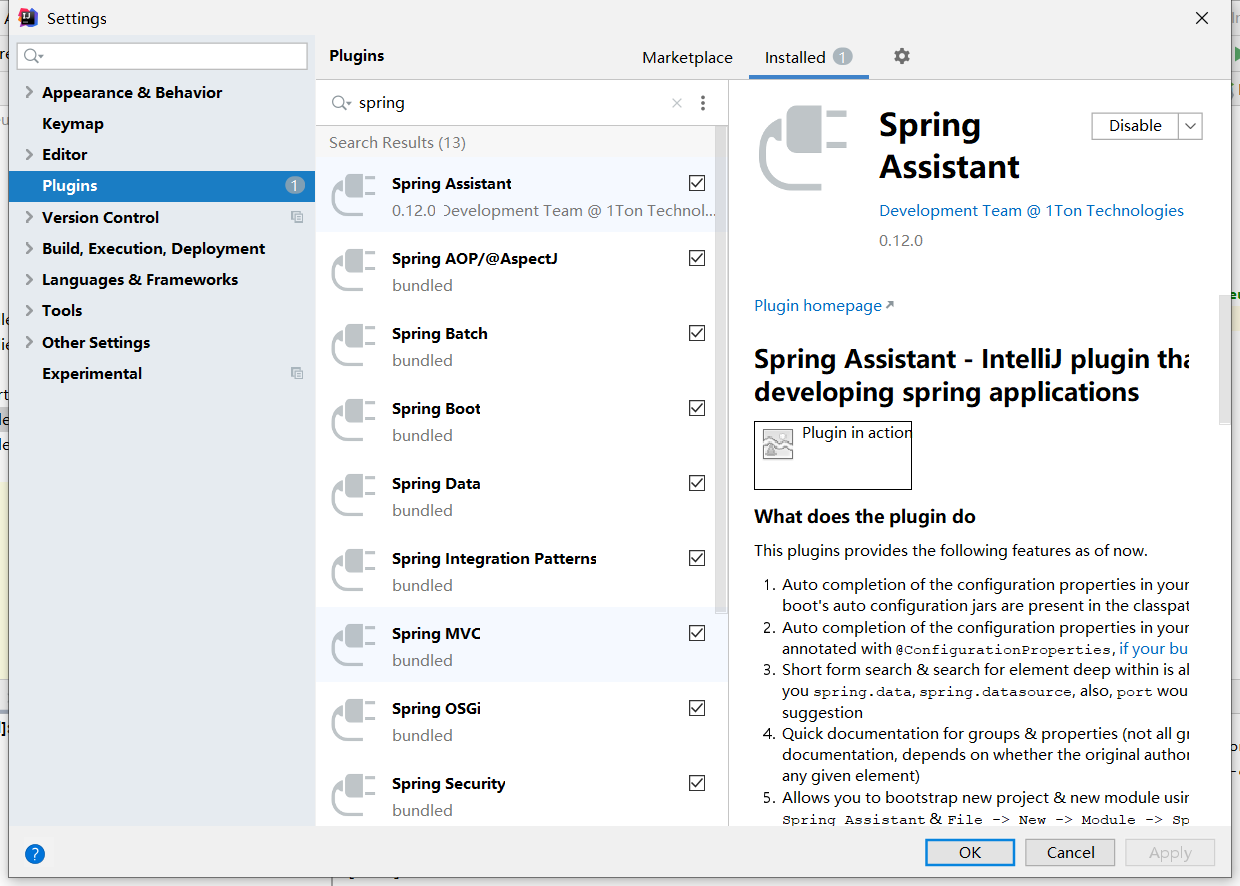
Task: Click the Spring Integration Patterns plugin icon
Action: click(x=353, y=570)
